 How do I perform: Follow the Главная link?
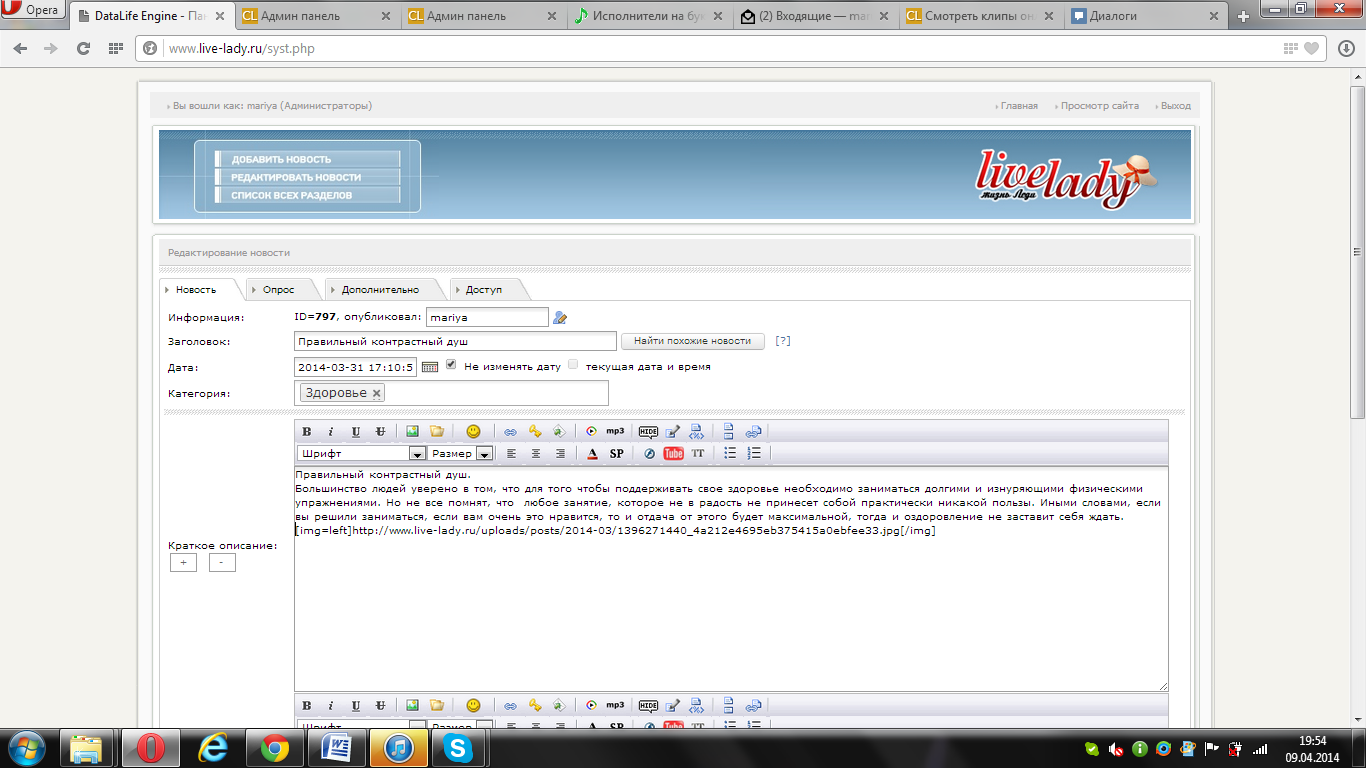(x=1019, y=106)
